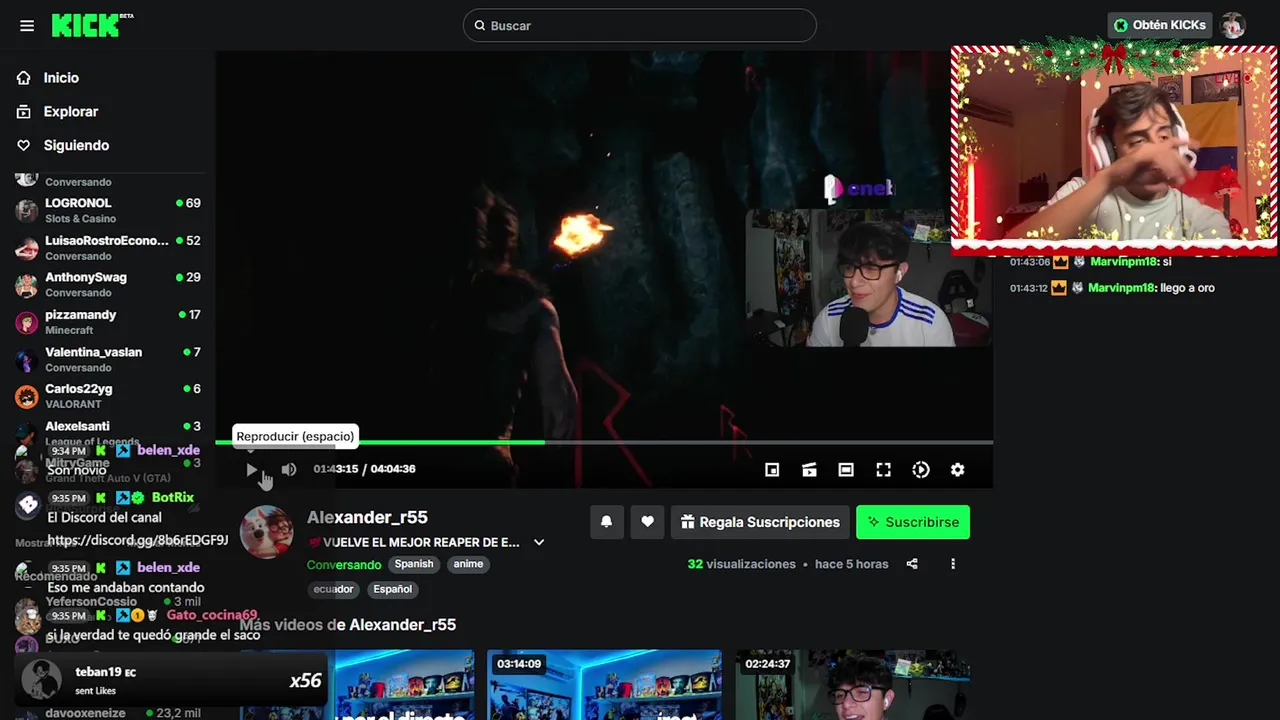
Task: Open LuisaoRostroEcono channel in sidebar
Action: point(108,248)
